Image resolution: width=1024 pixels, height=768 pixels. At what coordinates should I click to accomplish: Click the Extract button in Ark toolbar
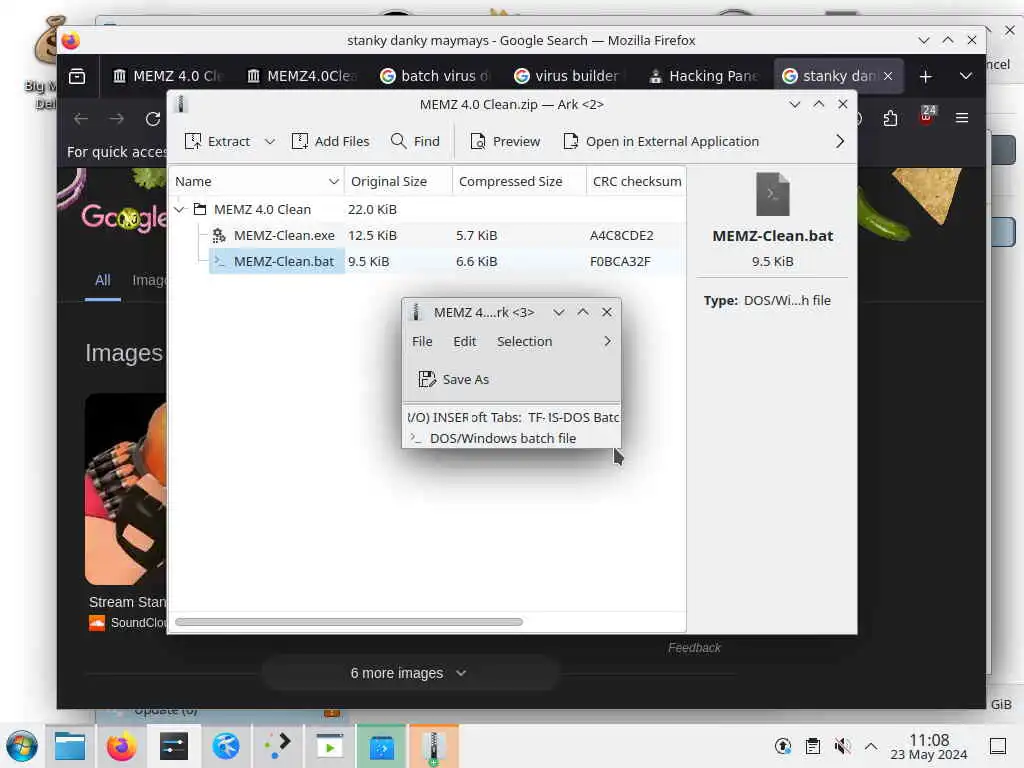click(x=217, y=141)
